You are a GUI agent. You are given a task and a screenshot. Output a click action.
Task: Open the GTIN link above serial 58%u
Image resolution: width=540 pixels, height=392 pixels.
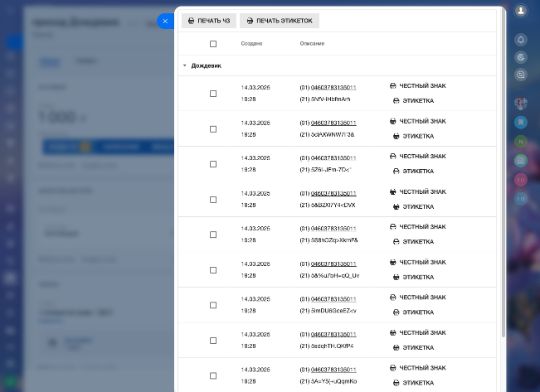pyautogui.click(x=333, y=264)
